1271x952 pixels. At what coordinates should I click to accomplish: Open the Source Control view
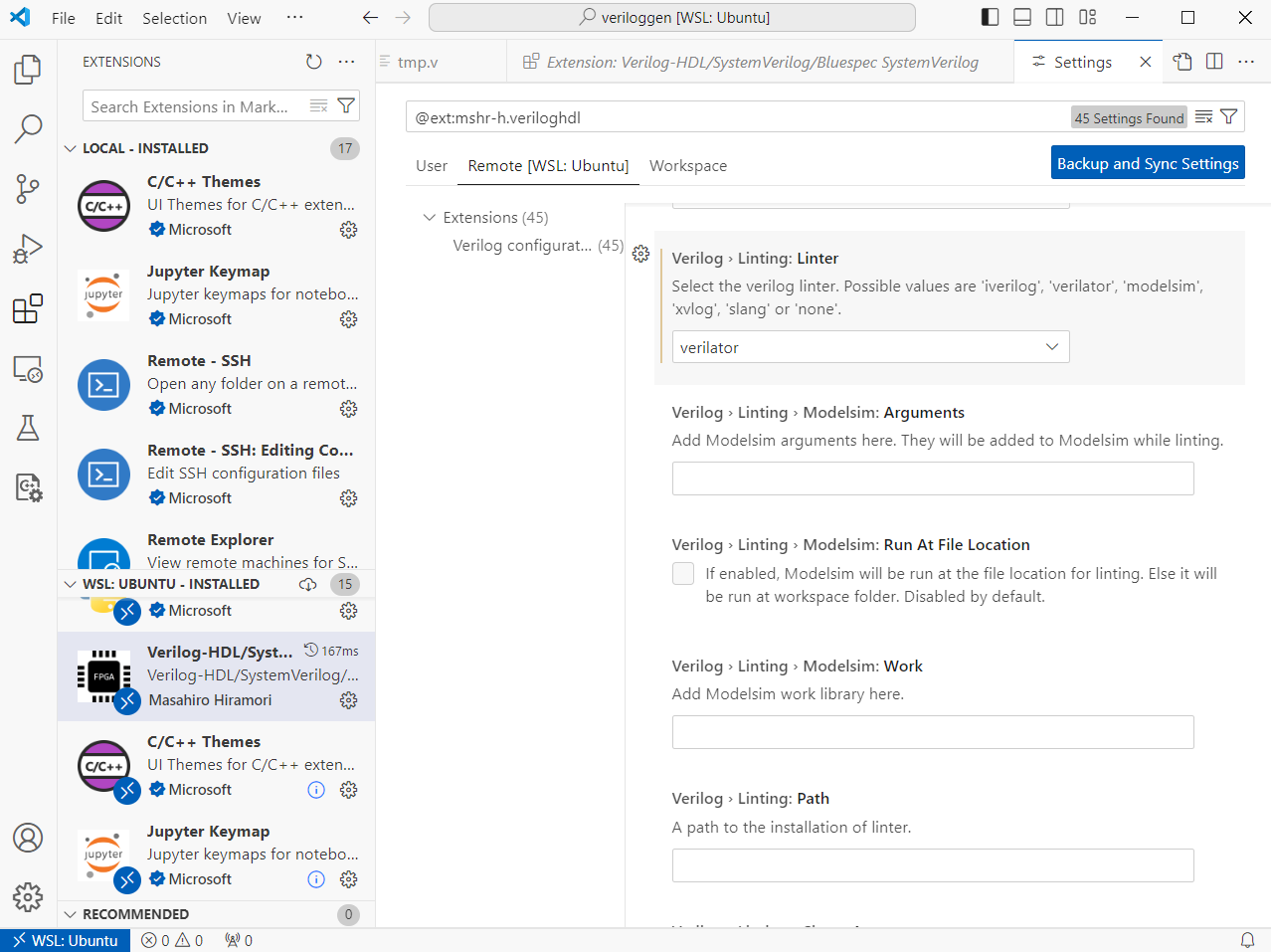[28, 189]
